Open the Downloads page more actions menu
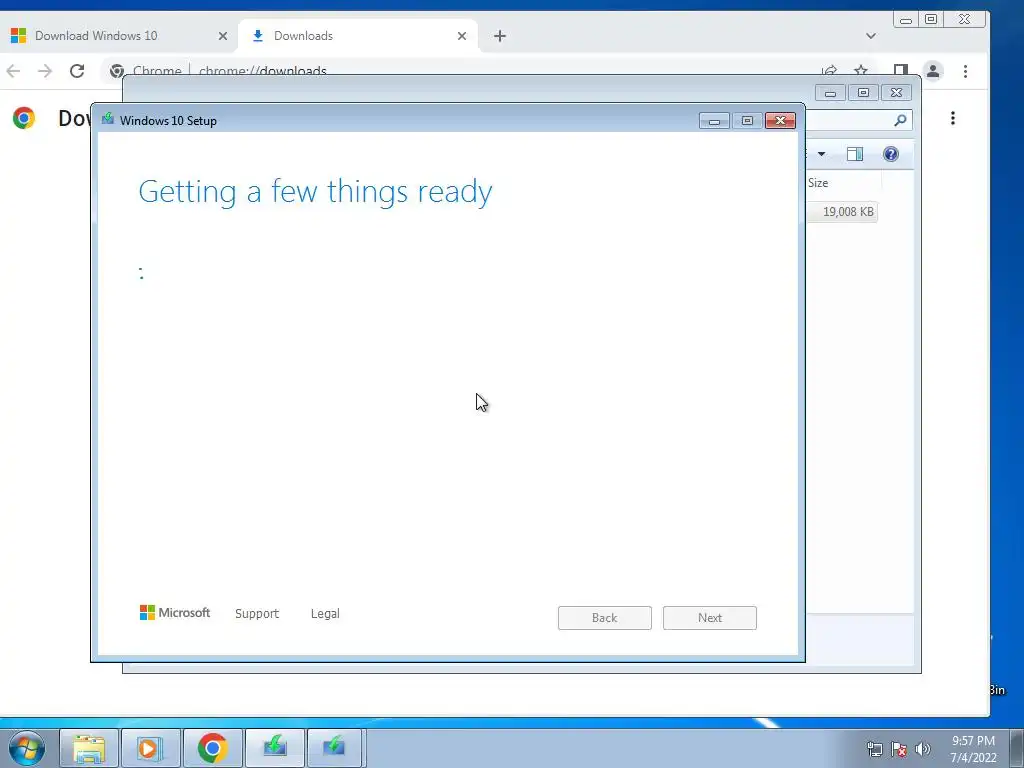Screen dimensions: 1024x768 (953, 118)
